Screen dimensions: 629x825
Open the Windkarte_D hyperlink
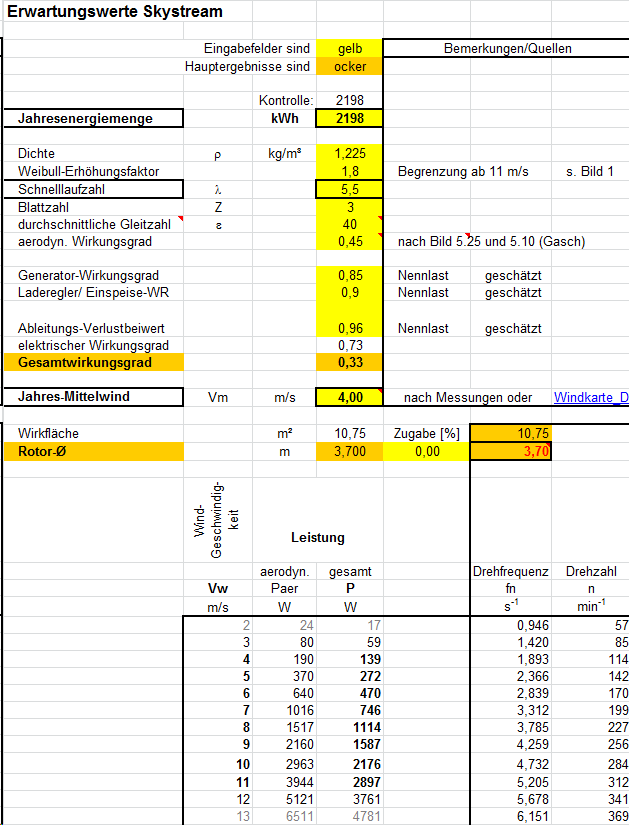coord(590,397)
